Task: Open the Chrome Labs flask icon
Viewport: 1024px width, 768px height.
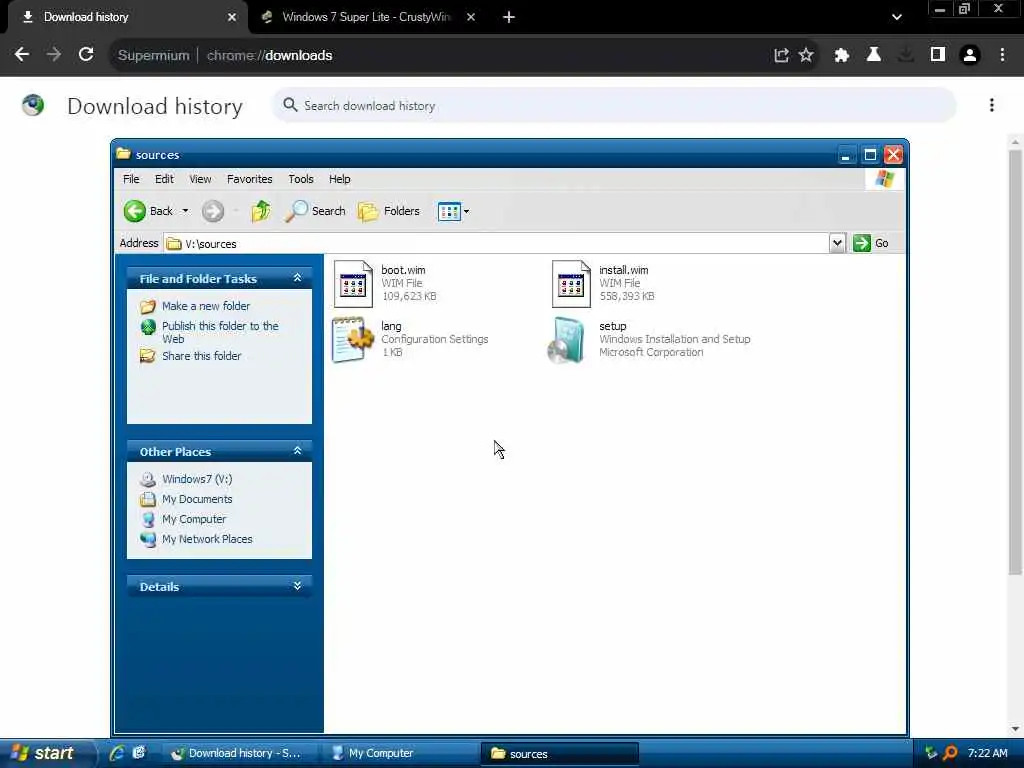Action: click(x=874, y=55)
